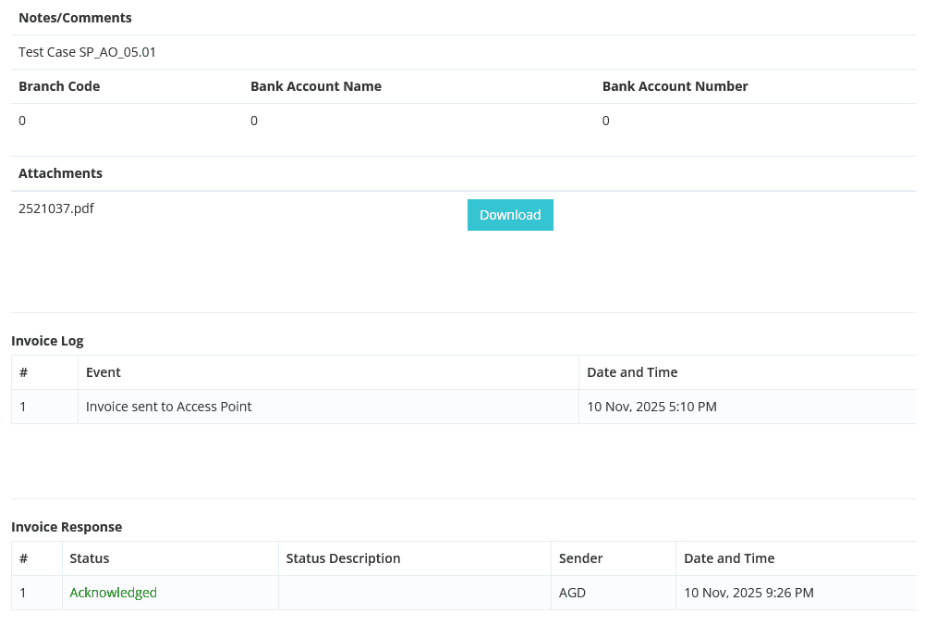Screen dimensions: 927x638
Task: Click the Status Description column header
Action: tap(343, 558)
